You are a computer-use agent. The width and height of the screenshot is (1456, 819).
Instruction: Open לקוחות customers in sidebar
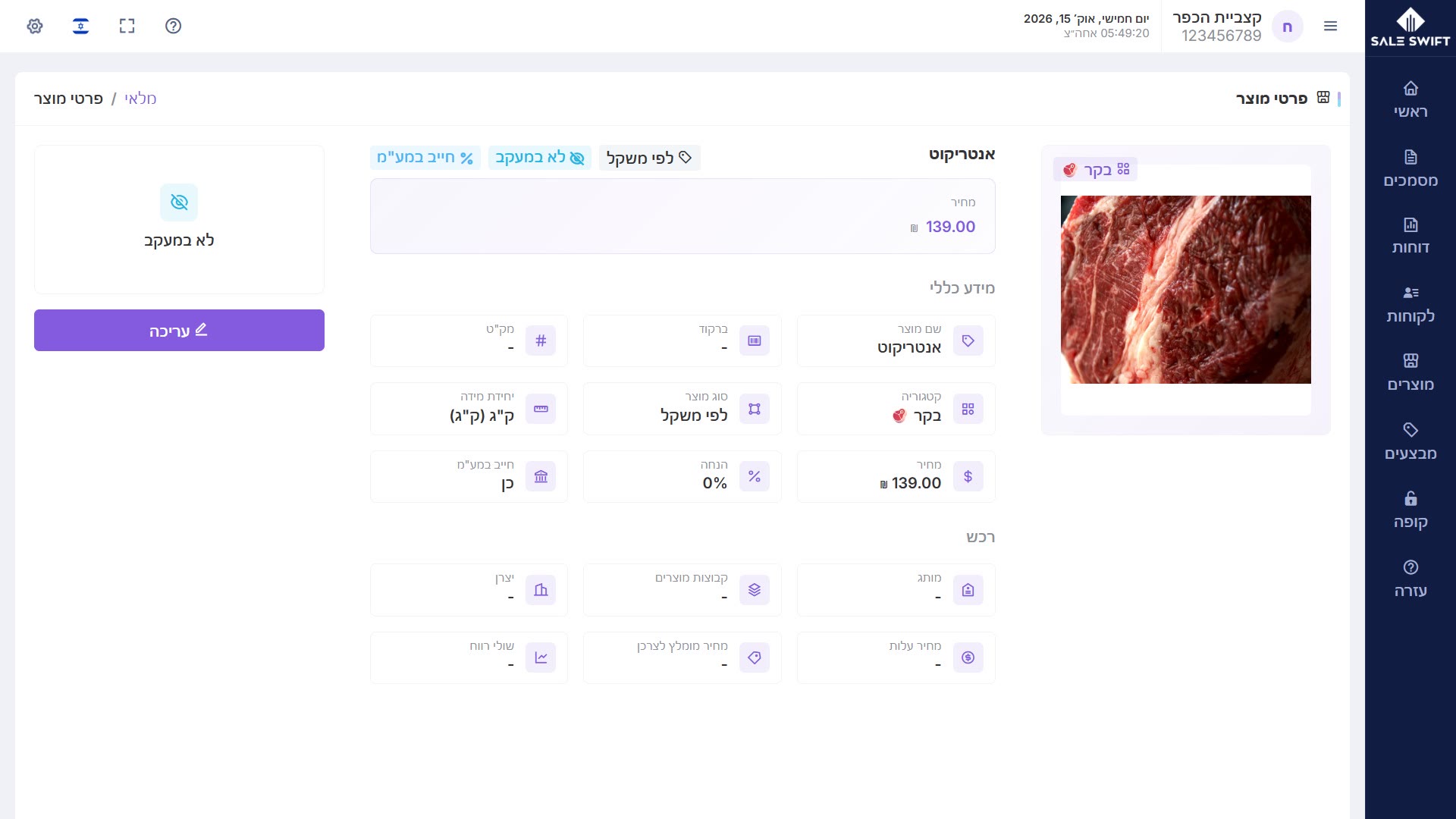pyautogui.click(x=1410, y=304)
